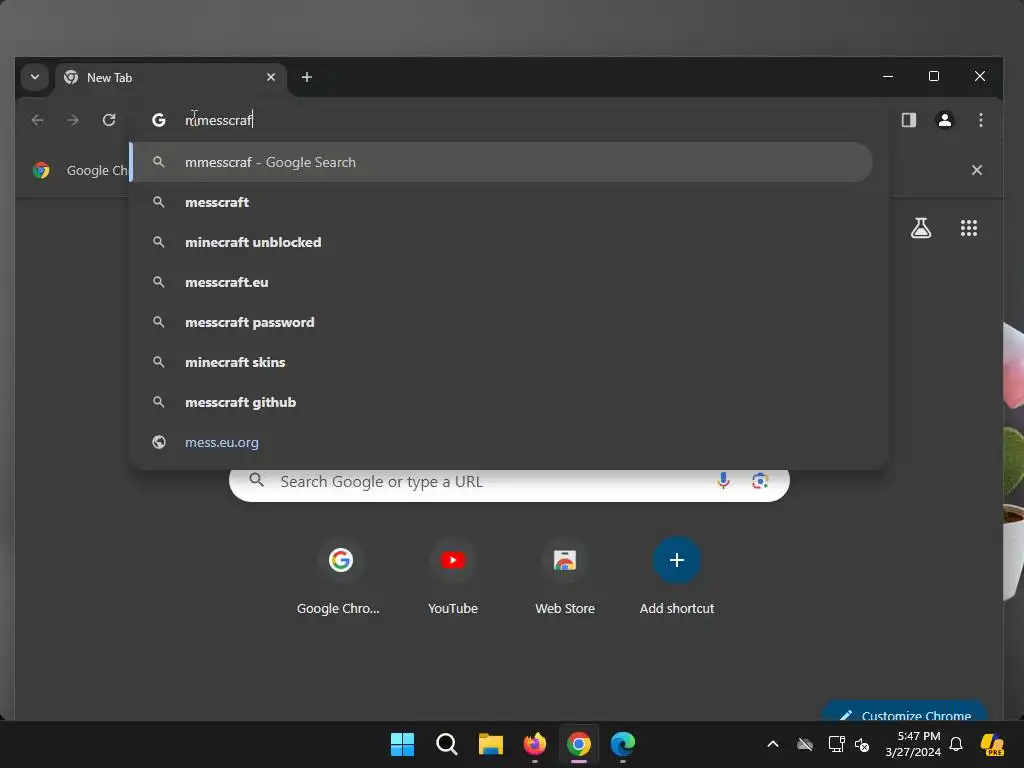
Task: Open the tab search dropdown arrow
Action: coord(35,77)
